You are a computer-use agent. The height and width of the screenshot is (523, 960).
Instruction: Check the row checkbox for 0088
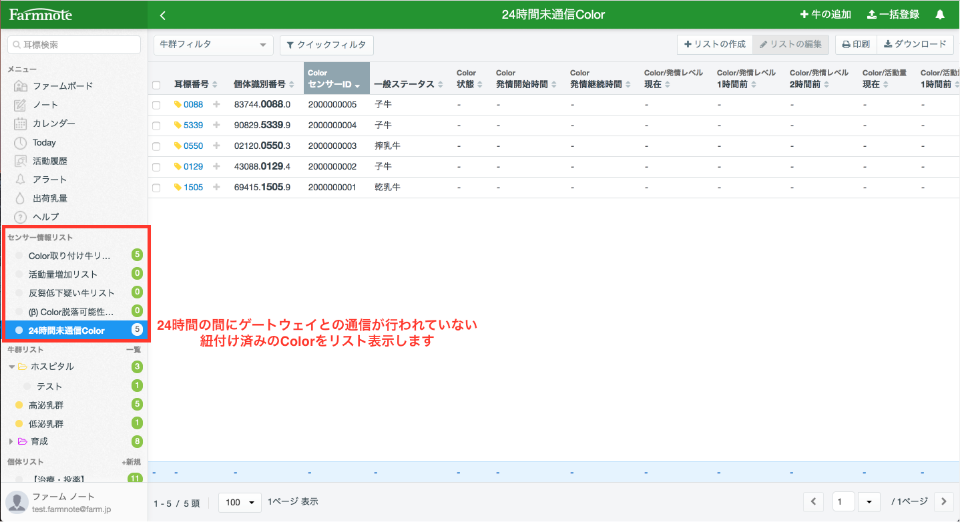point(156,105)
